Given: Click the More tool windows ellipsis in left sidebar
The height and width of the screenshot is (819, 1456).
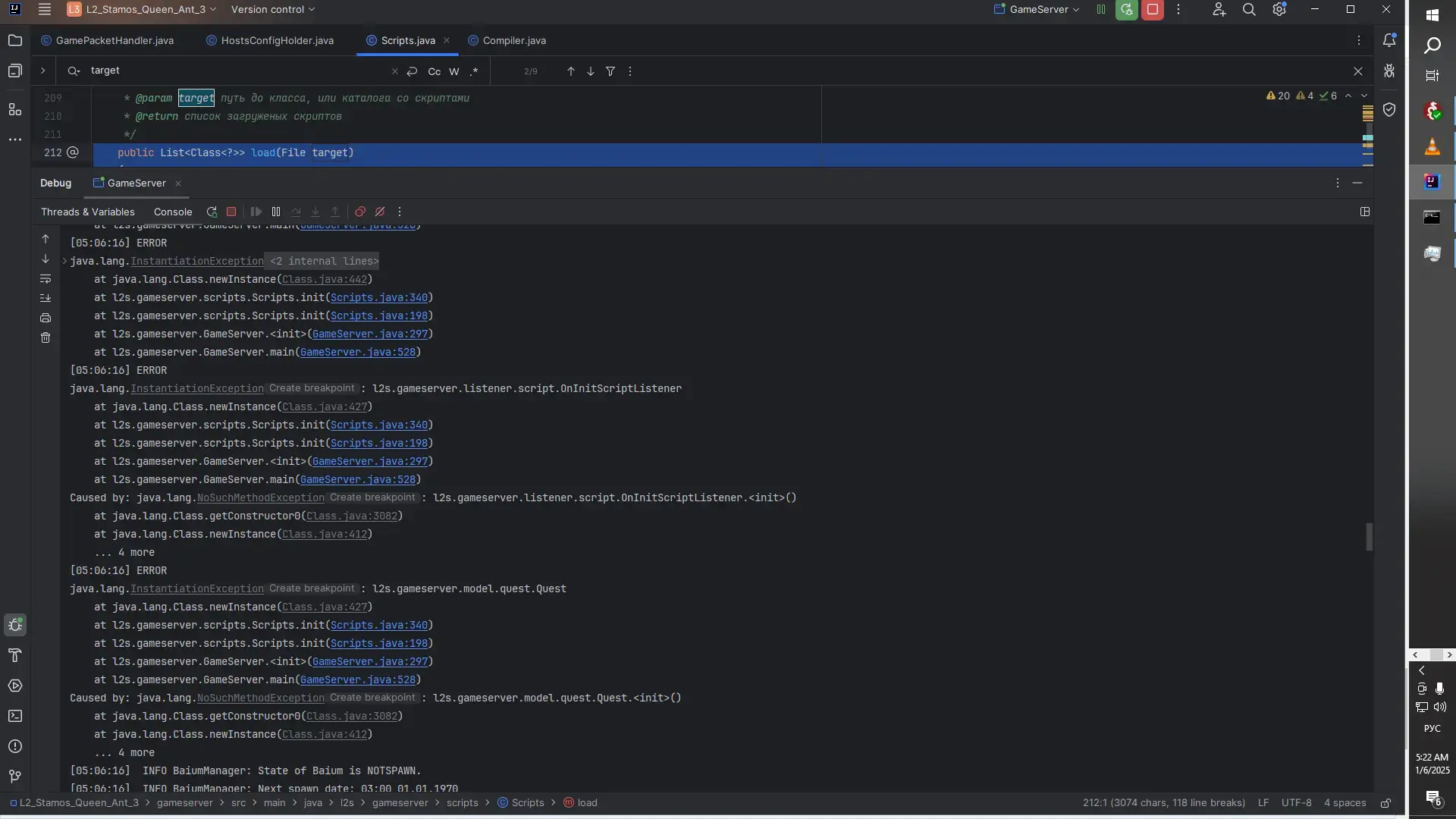Looking at the screenshot, I should 15,140.
